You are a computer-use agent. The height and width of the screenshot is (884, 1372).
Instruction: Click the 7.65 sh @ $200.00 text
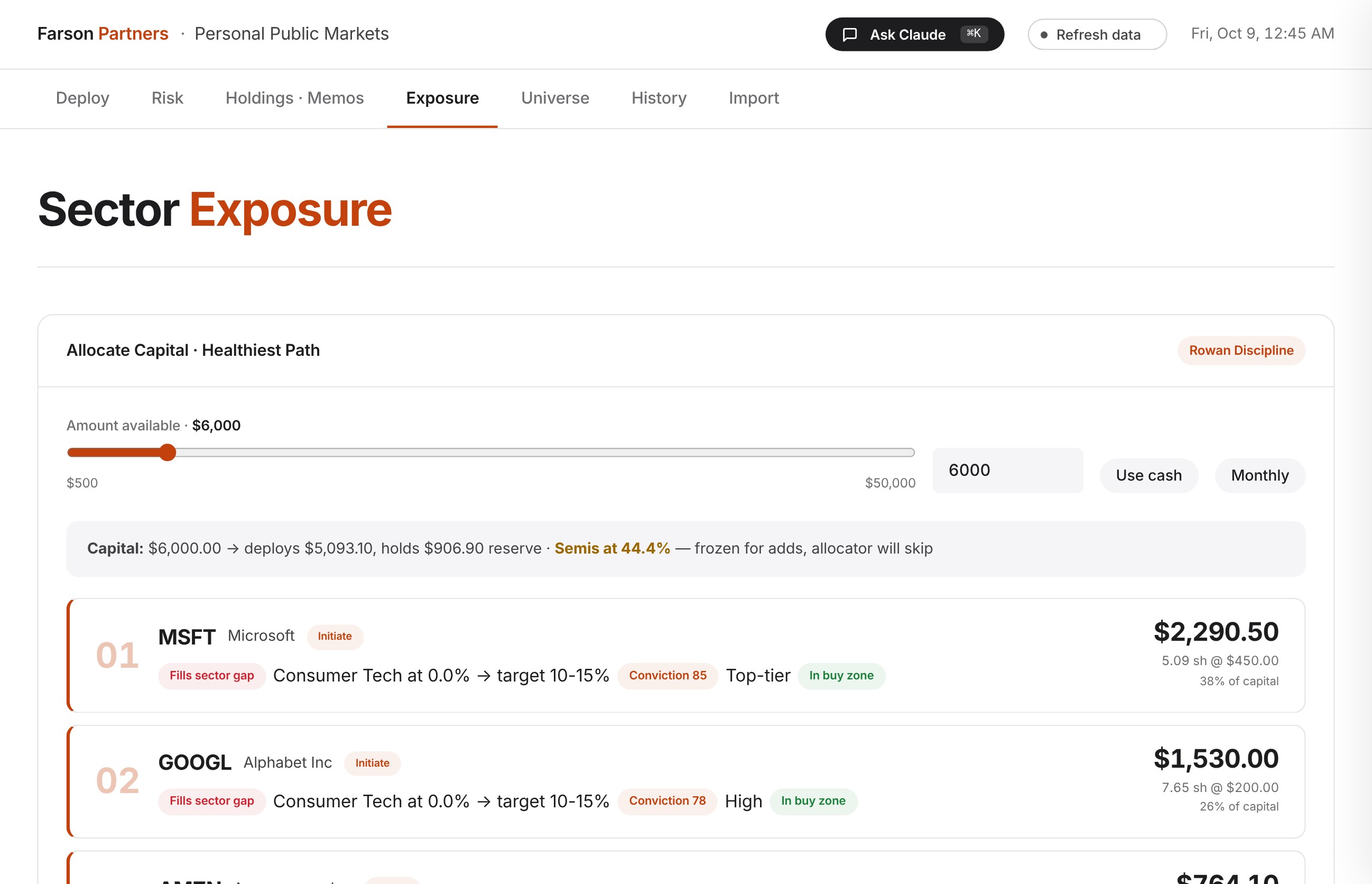pyautogui.click(x=1220, y=788)
